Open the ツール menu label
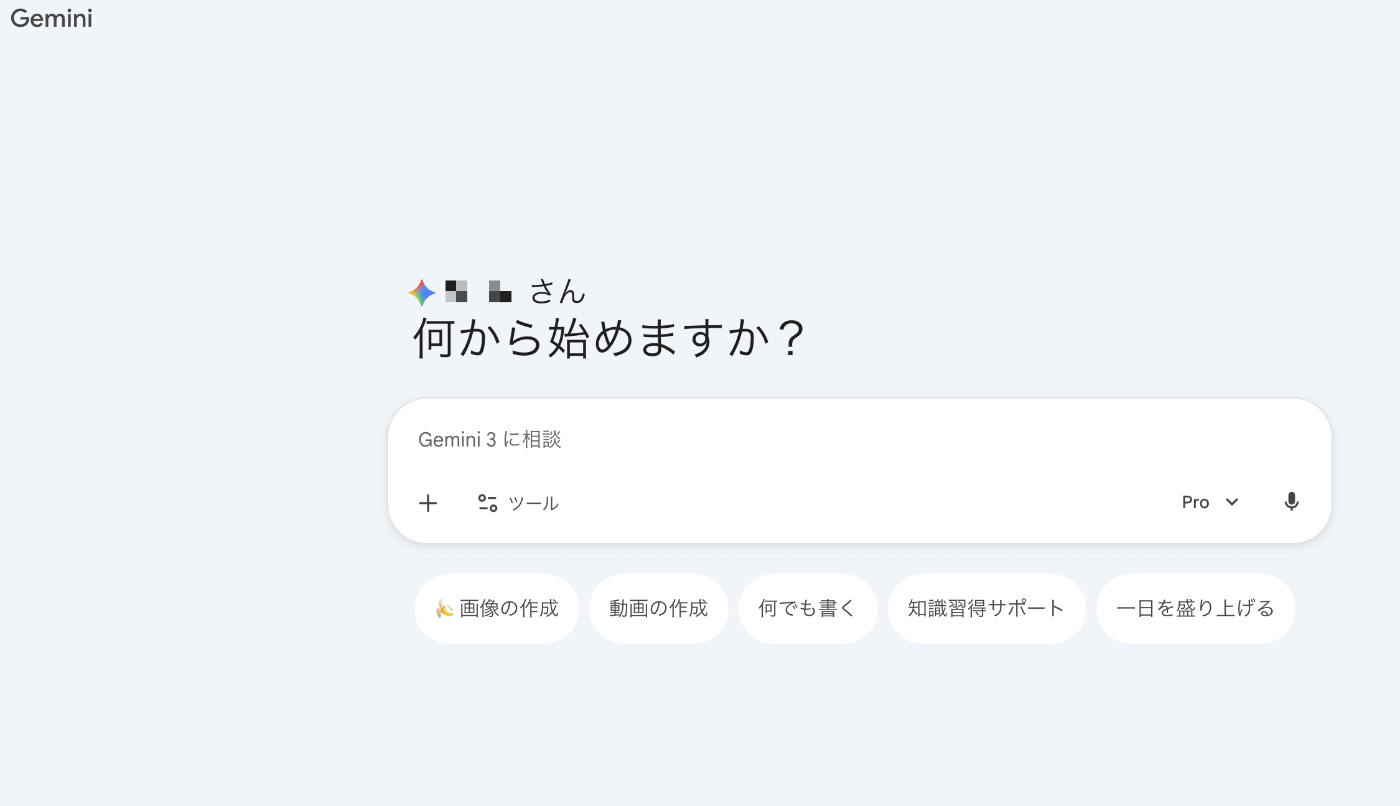Viewport: 1400px width, 806px height. [x=533, y=503]
